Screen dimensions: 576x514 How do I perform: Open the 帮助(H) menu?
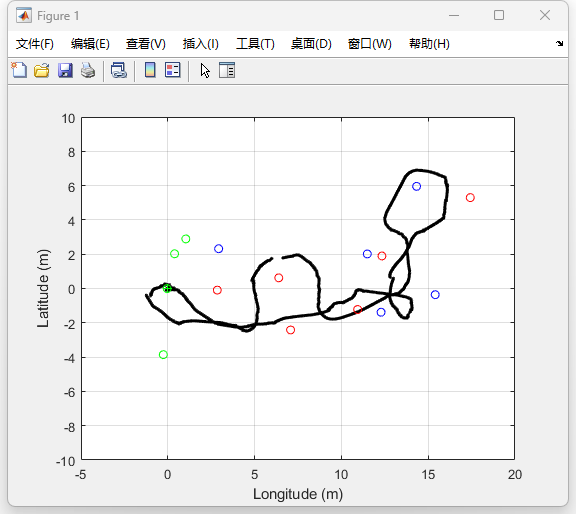click(x=429, y=44)
